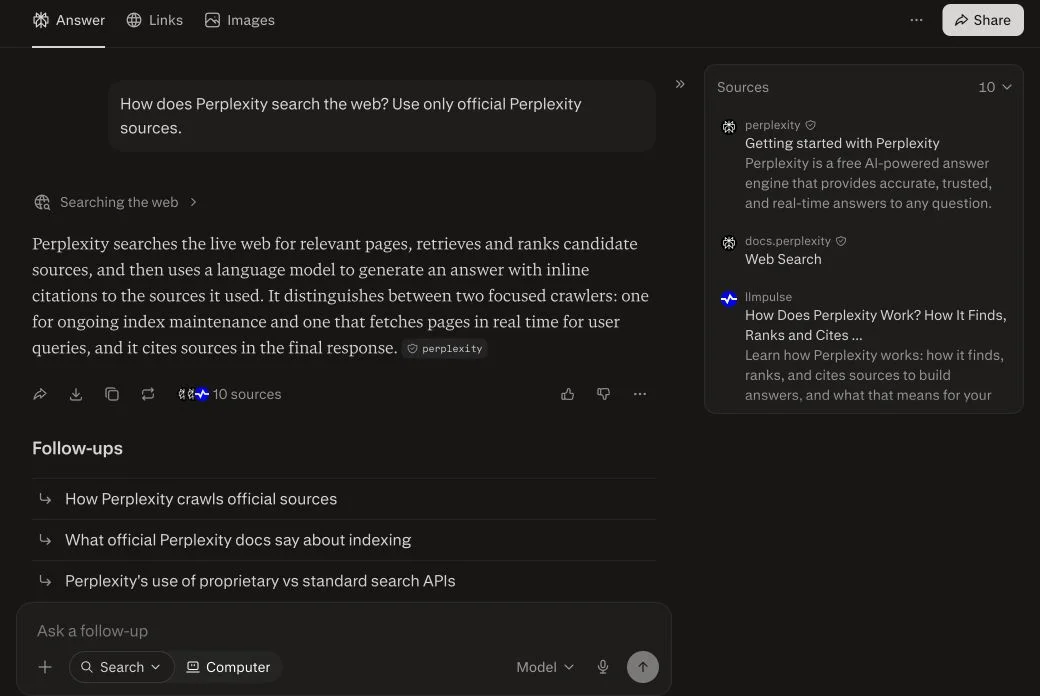
Task: Give the answer a thumbs up
Action: pos(567,394)
